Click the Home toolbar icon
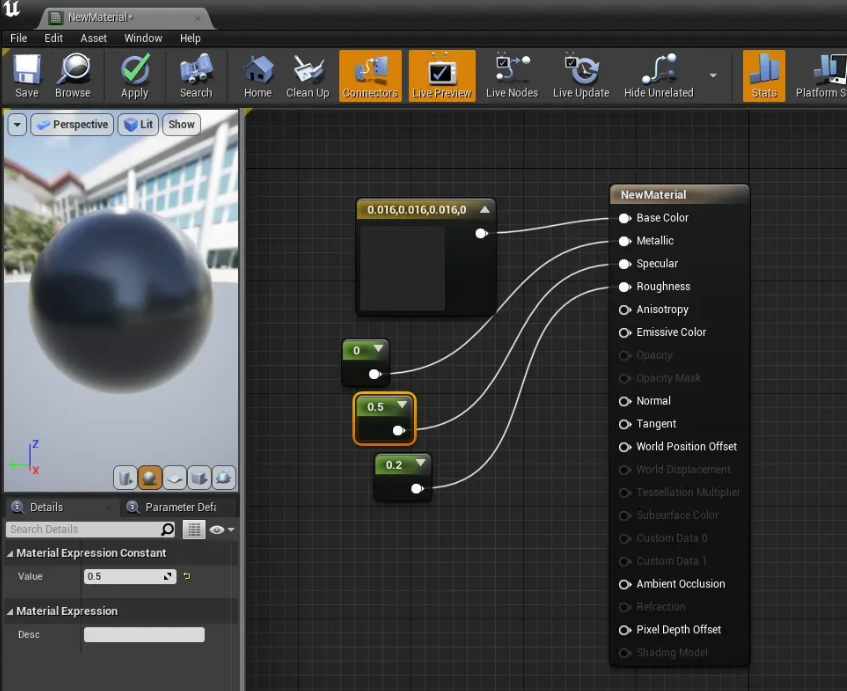 [x=258, y=76]
